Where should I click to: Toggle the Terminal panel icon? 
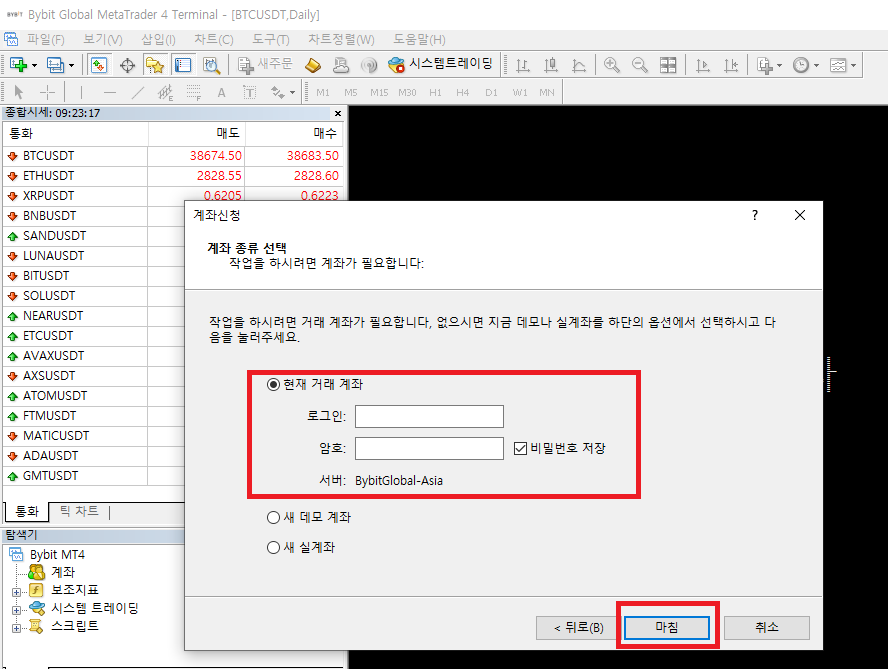(x=182, y=65)
